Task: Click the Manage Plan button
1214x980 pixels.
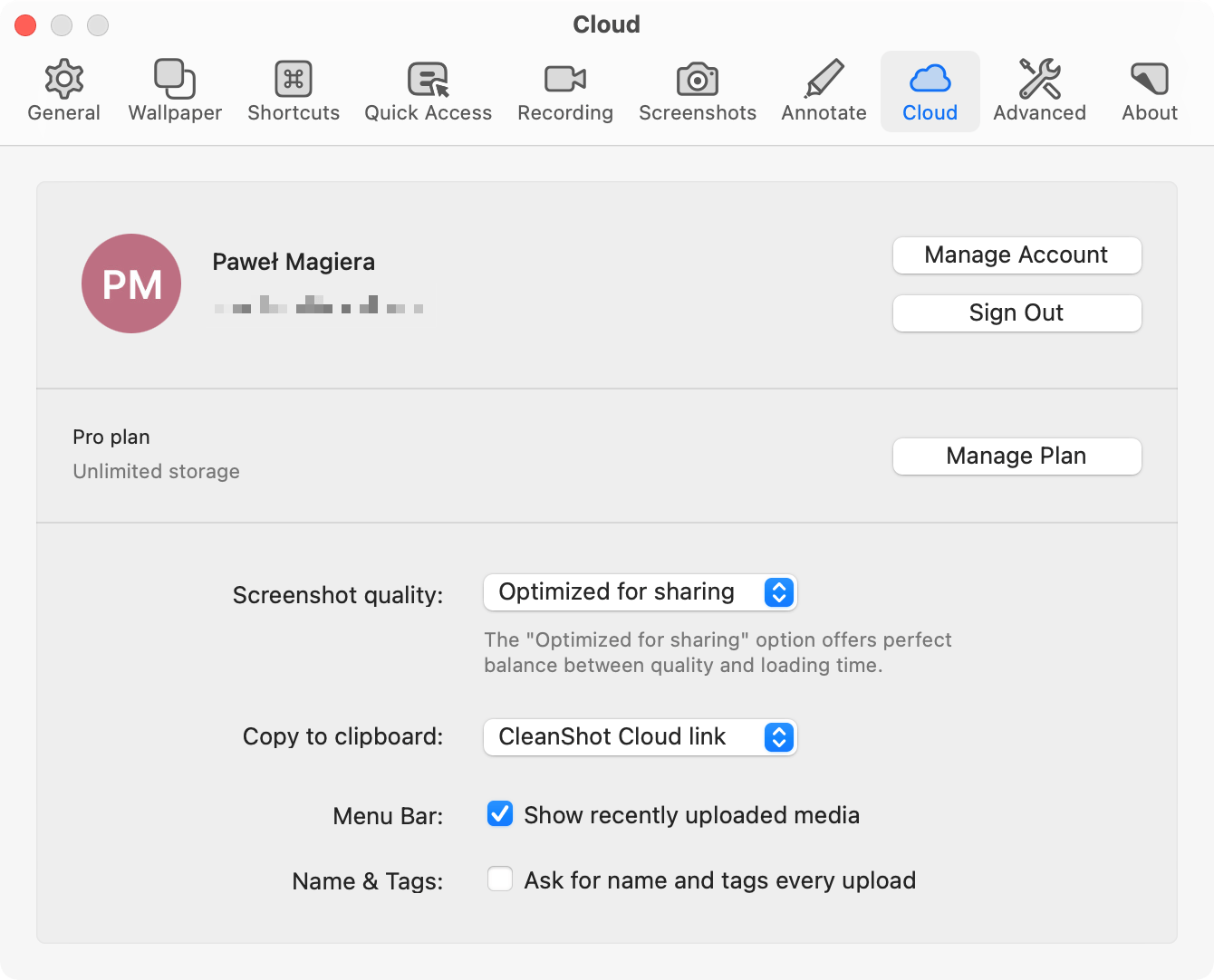Action: (x=1016, y=456)
